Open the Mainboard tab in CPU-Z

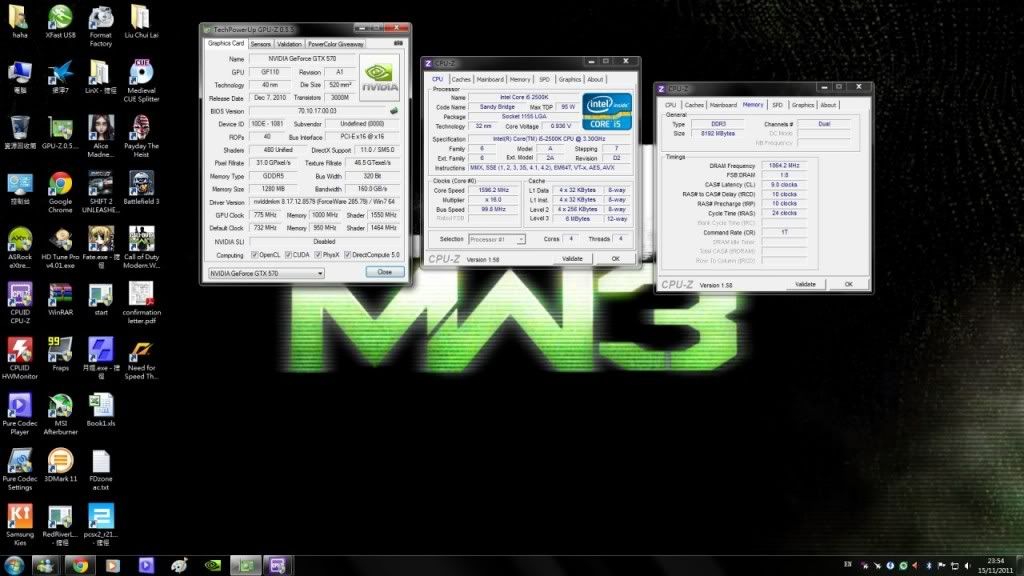point(490,79)
